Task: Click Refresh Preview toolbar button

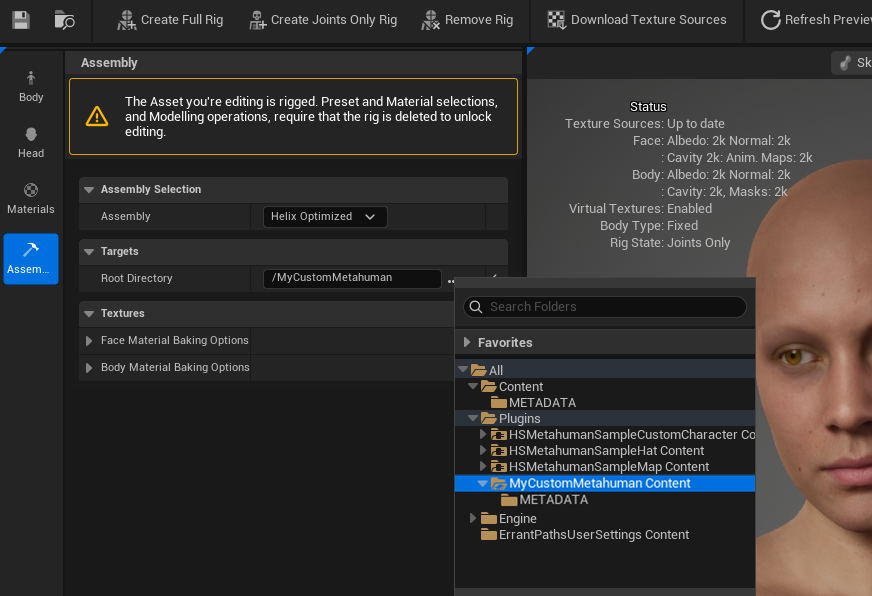Action: [816, 20]
